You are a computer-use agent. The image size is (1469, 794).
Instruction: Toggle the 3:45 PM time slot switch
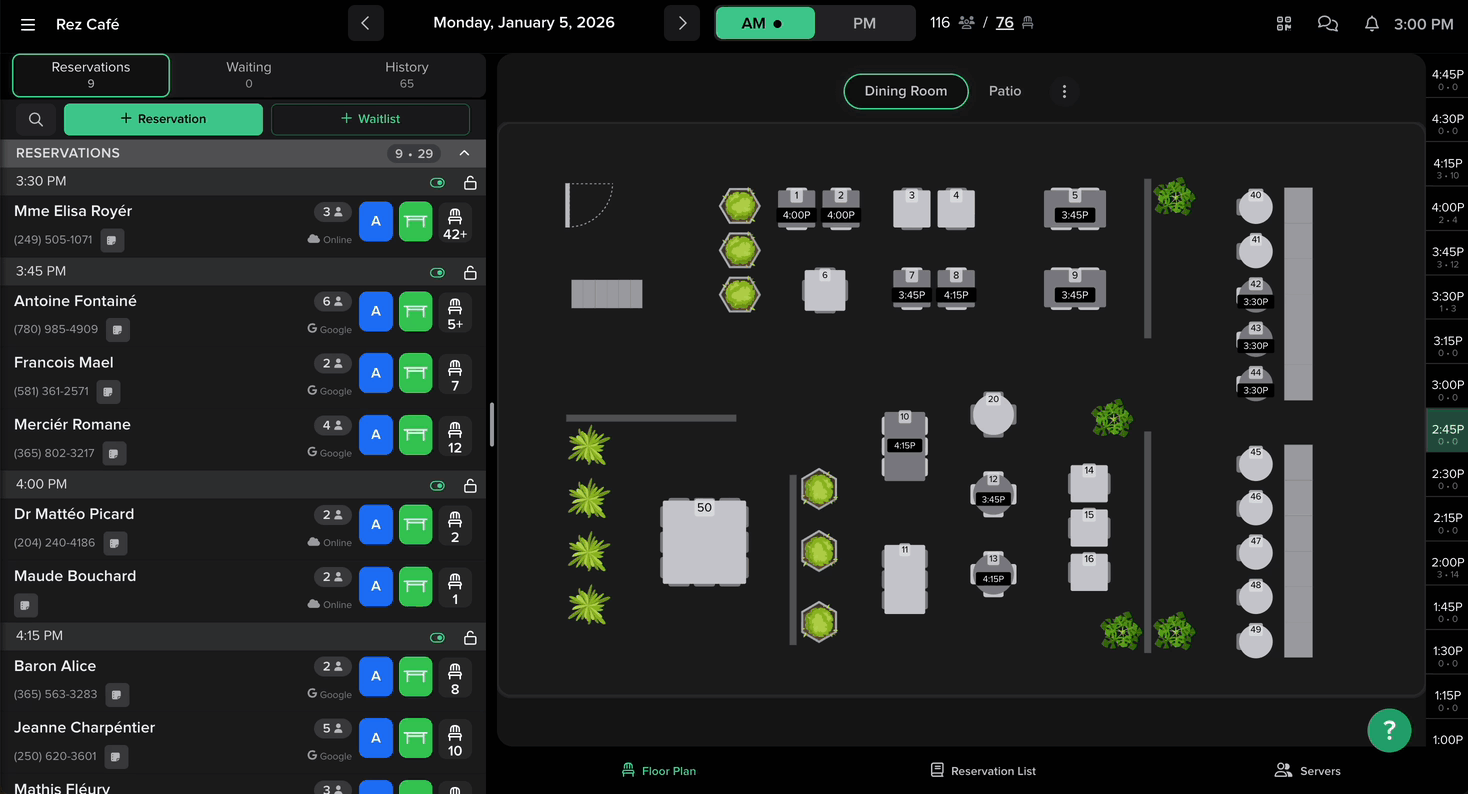point(437,273)
